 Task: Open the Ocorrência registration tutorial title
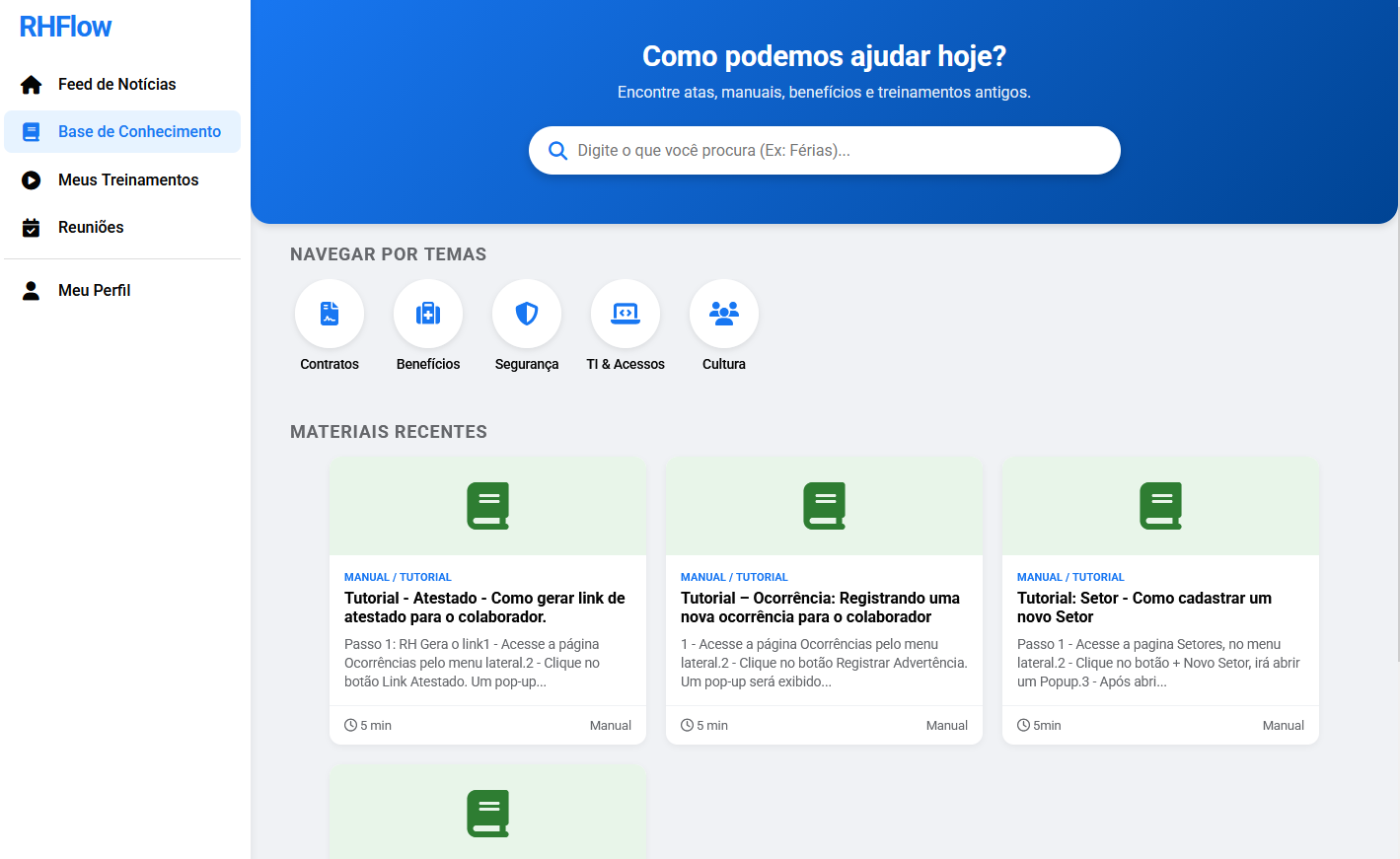click(820, 607)
